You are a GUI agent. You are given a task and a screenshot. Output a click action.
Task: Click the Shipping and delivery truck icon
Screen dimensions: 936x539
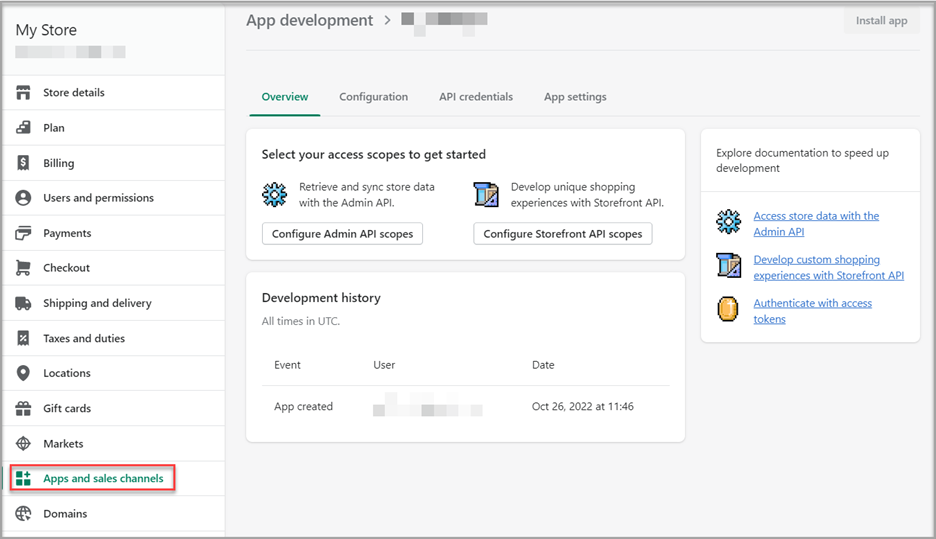pyautogui.click(x=23, y=303)
